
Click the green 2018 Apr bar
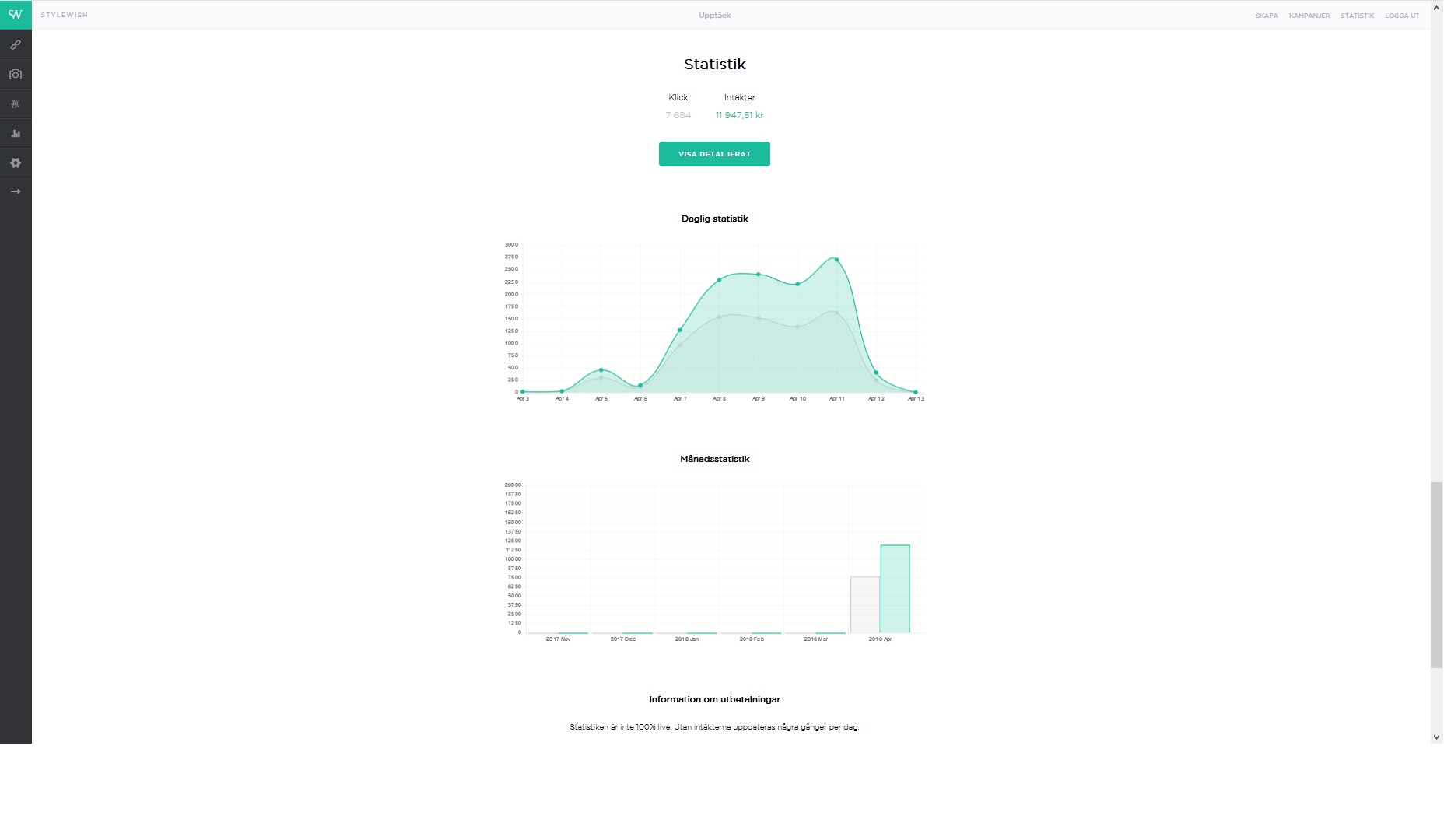(895, 589)
